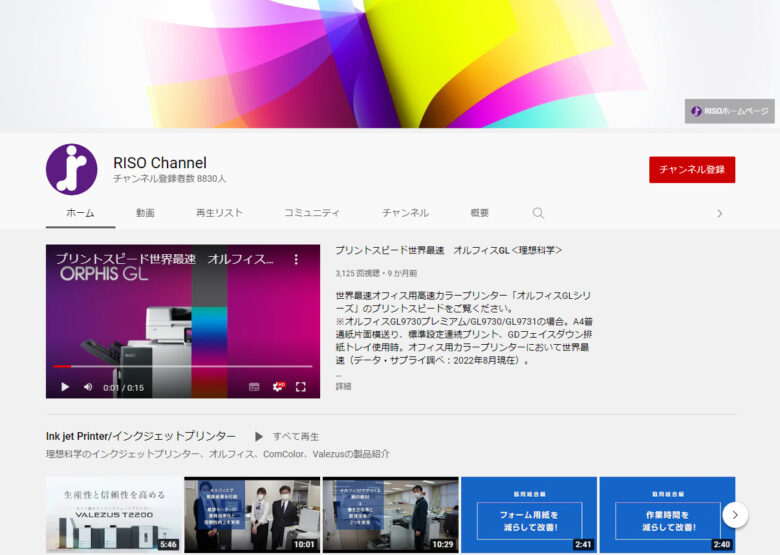Select the ホーム tab
780x555 pixels.
pos(81,213)
